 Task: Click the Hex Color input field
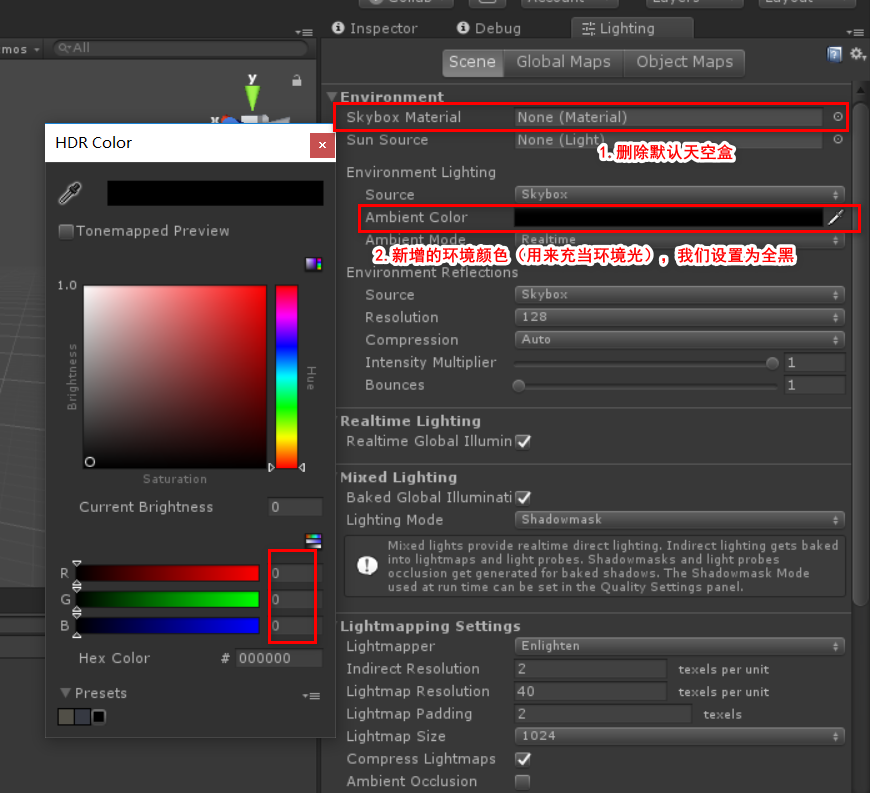(279, 659)
